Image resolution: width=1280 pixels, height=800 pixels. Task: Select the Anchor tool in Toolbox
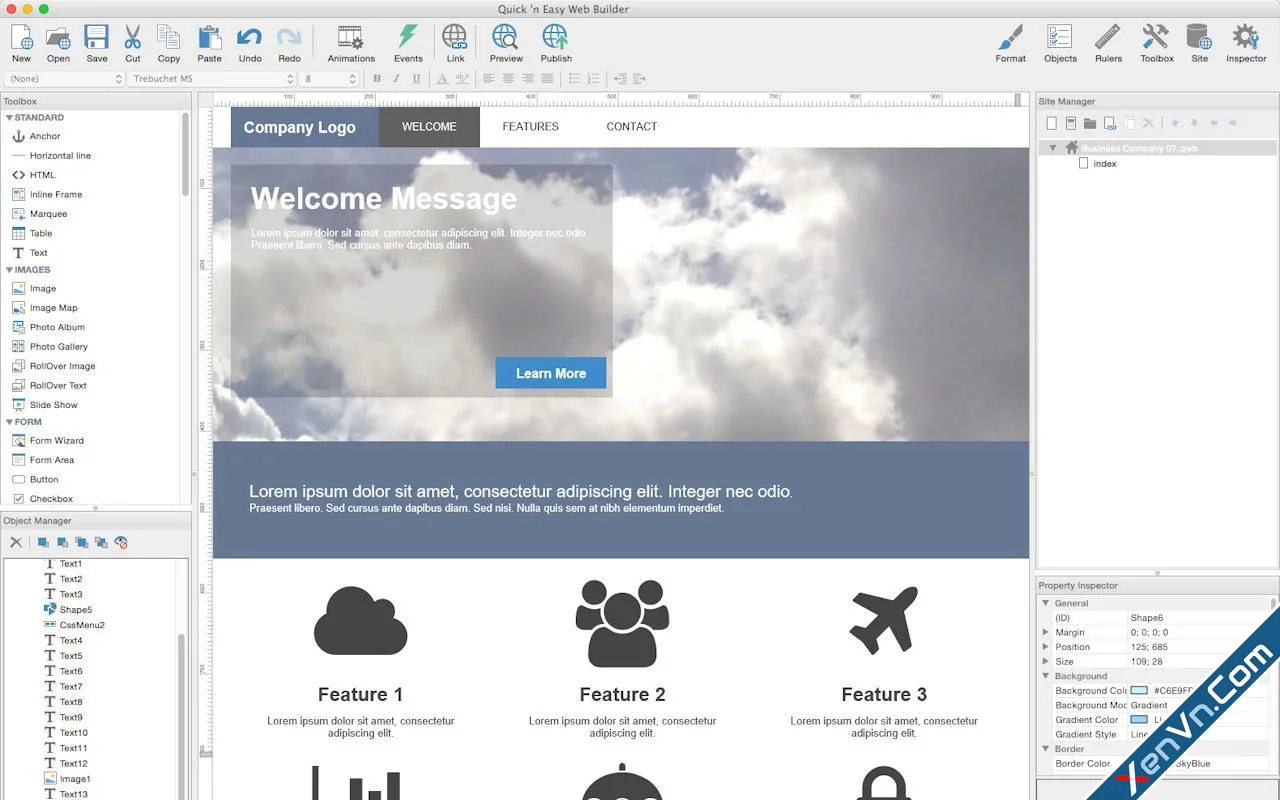[37, 136]
